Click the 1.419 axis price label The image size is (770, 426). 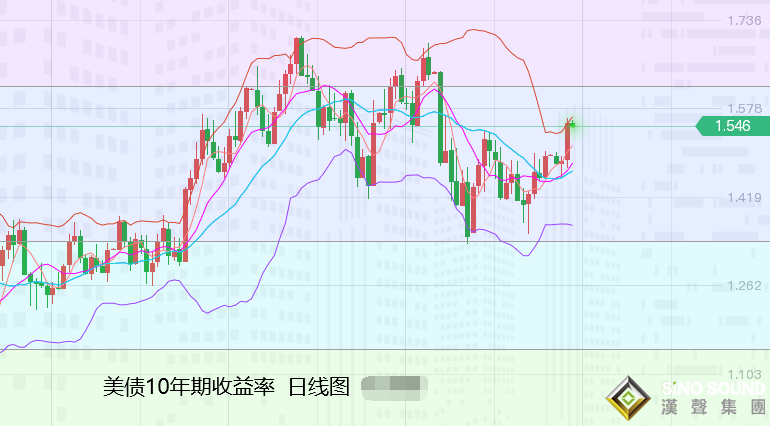pos(744,198)
